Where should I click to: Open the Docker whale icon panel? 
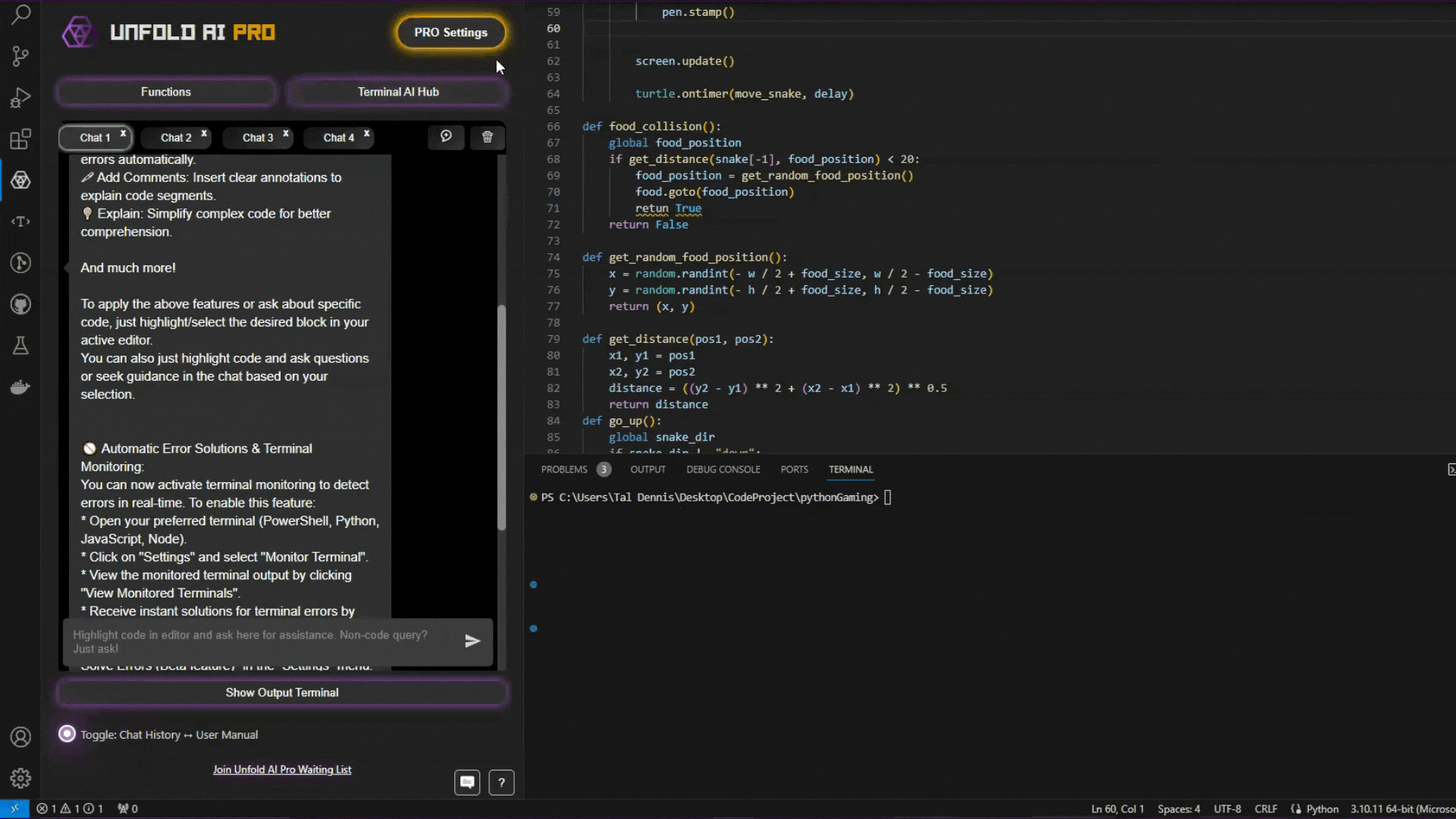[20, 388]
